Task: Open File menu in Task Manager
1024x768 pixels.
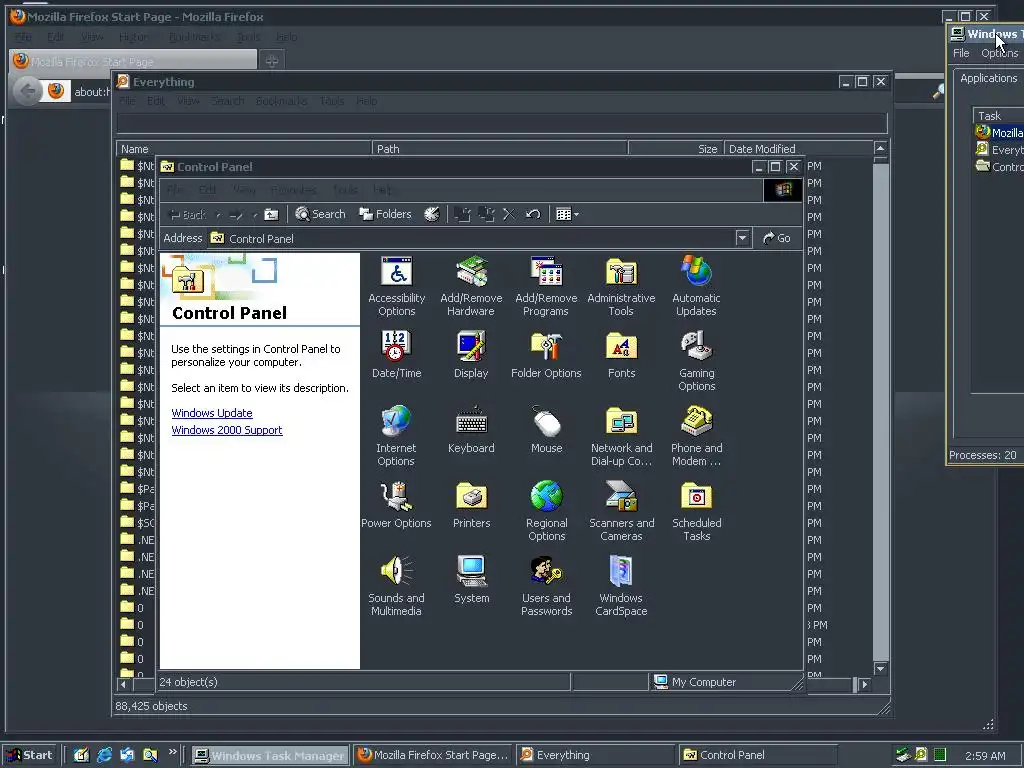Action: click(x=961, y=53)
